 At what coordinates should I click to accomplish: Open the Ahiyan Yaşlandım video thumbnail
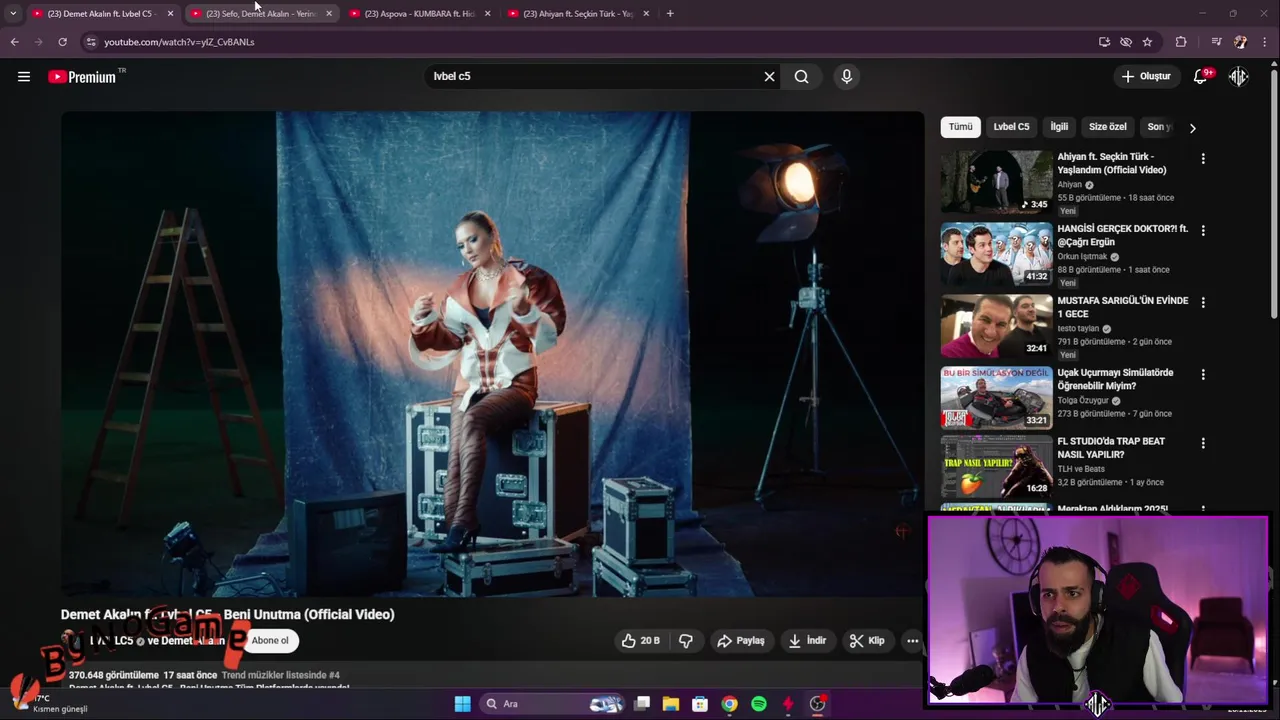tap(996, 181)
